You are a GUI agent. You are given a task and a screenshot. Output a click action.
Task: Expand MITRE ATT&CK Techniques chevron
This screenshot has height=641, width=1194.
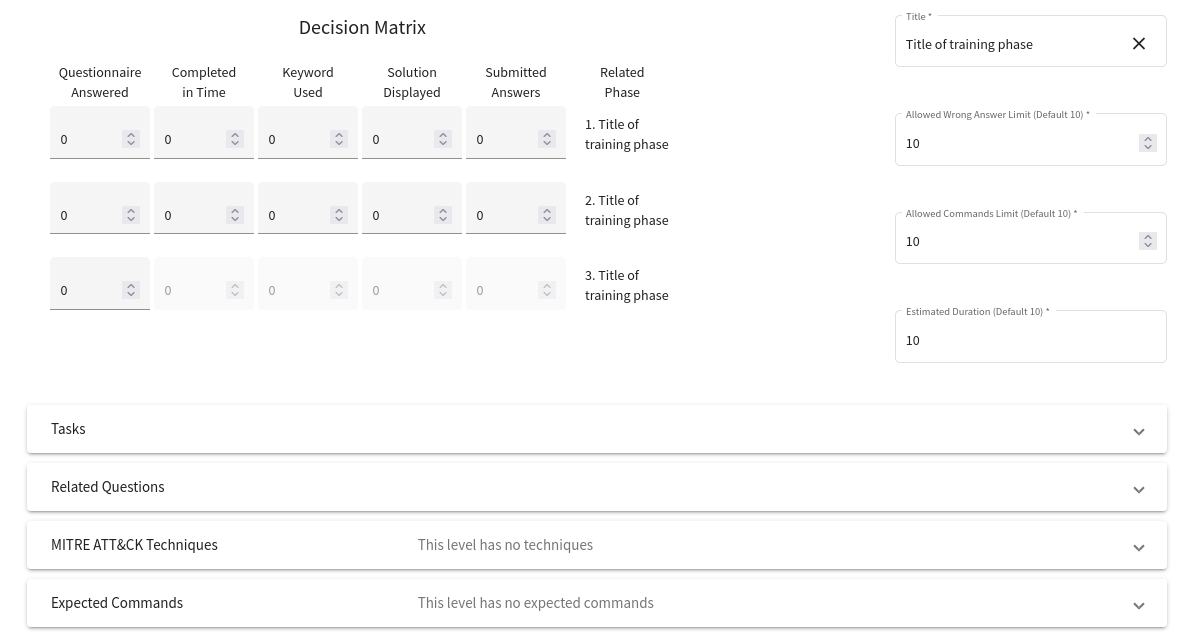(x=1138, y=548)
